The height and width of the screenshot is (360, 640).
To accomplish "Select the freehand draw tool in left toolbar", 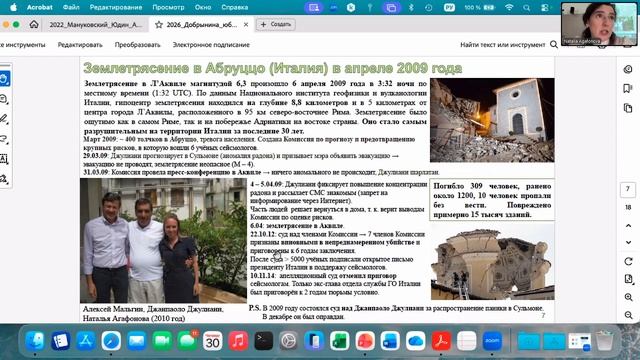I will [4, 139].
